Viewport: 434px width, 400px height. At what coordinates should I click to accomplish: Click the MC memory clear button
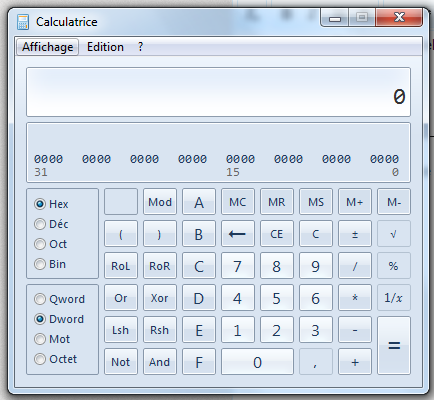click(238, 202)
